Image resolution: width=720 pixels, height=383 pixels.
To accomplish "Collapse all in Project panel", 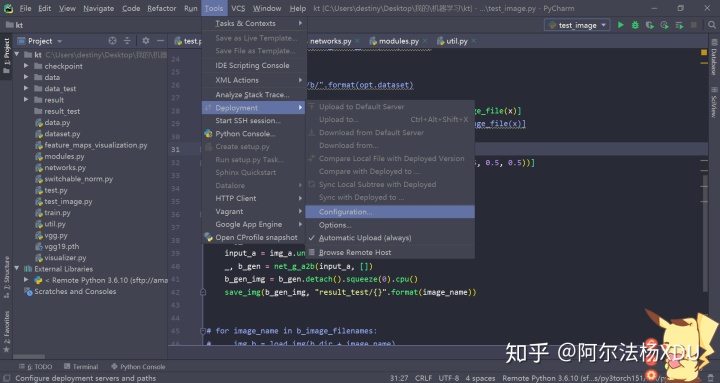I will [127, 41].
